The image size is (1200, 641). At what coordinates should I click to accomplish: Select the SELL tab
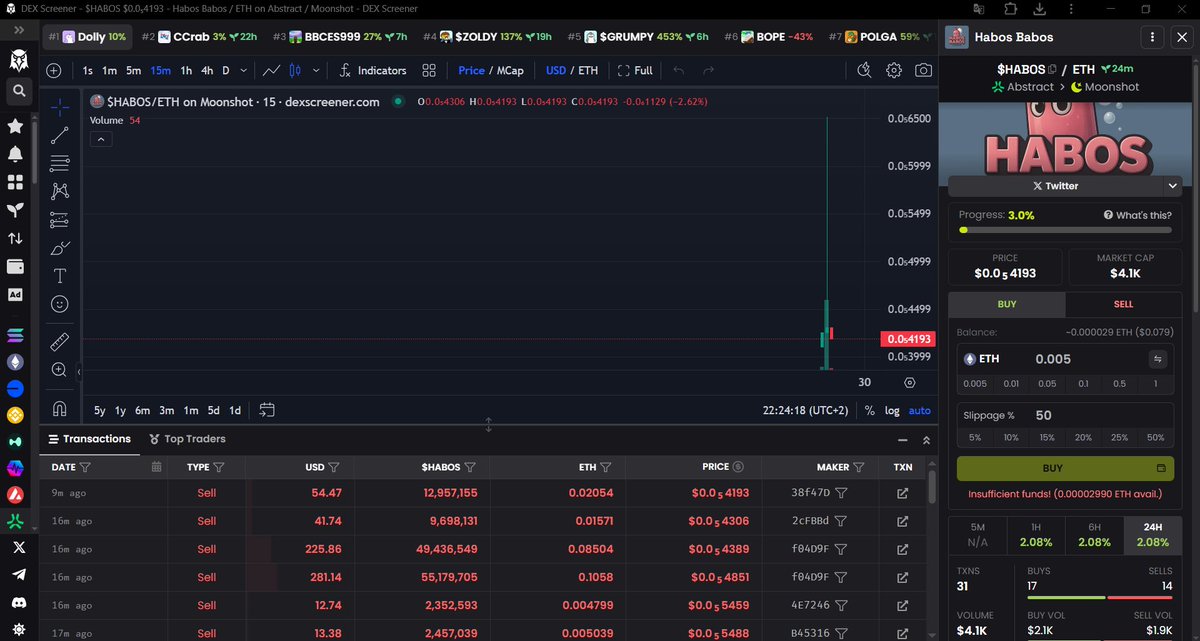tap(1124, 304)
